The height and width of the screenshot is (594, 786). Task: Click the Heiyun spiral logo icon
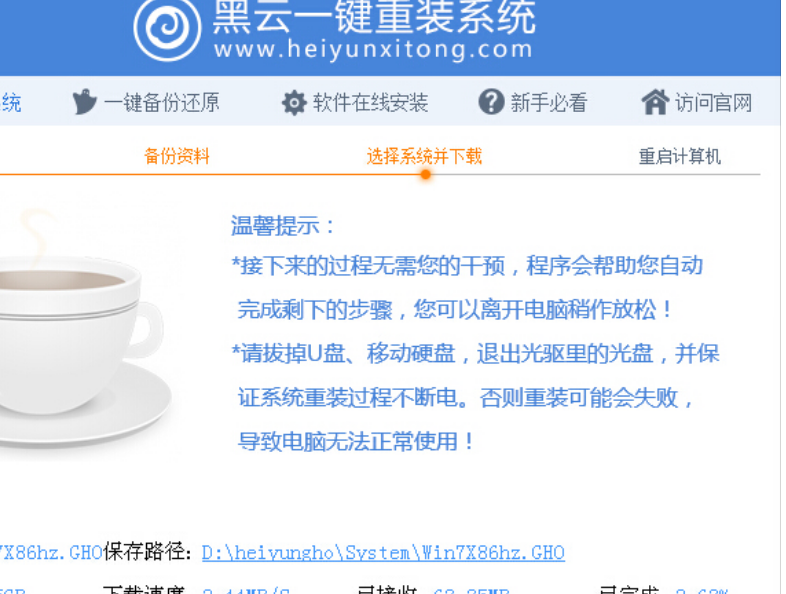click(x=167, y=29)
